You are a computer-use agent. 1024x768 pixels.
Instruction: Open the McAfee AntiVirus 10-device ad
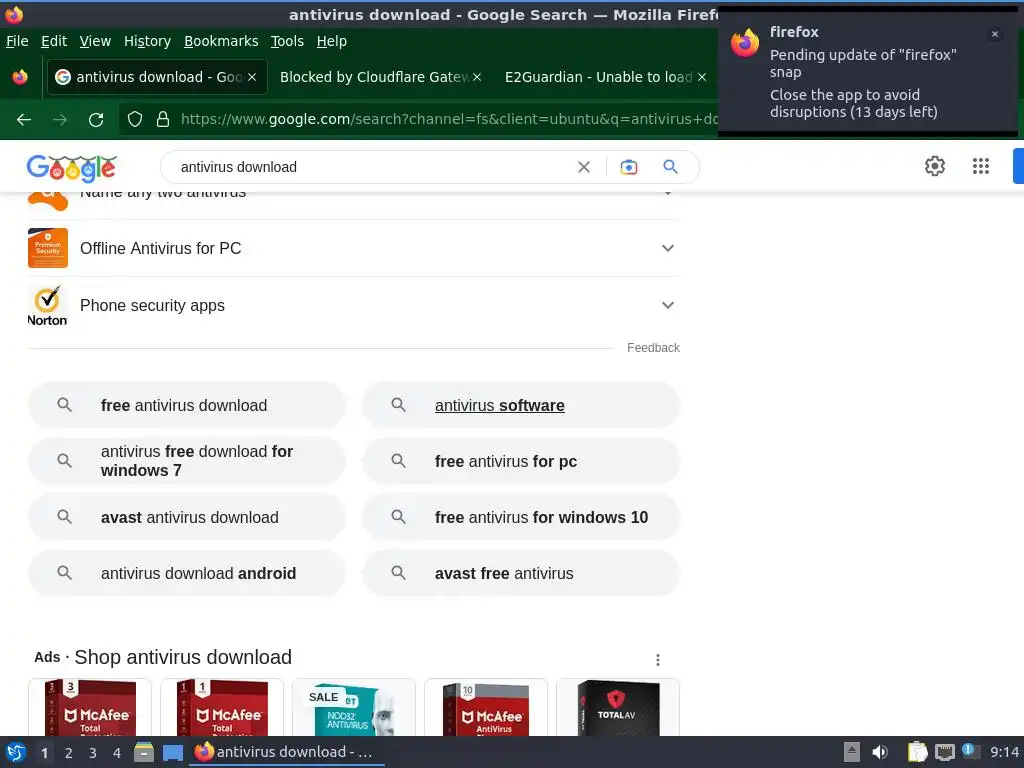486,708
